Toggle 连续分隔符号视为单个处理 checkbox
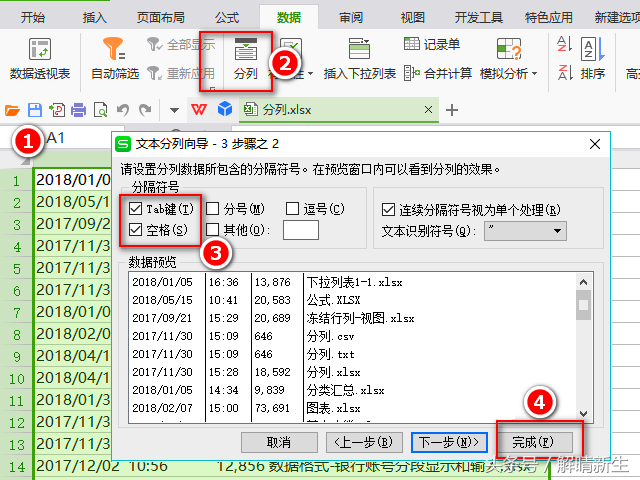 [x=388, y=210]
